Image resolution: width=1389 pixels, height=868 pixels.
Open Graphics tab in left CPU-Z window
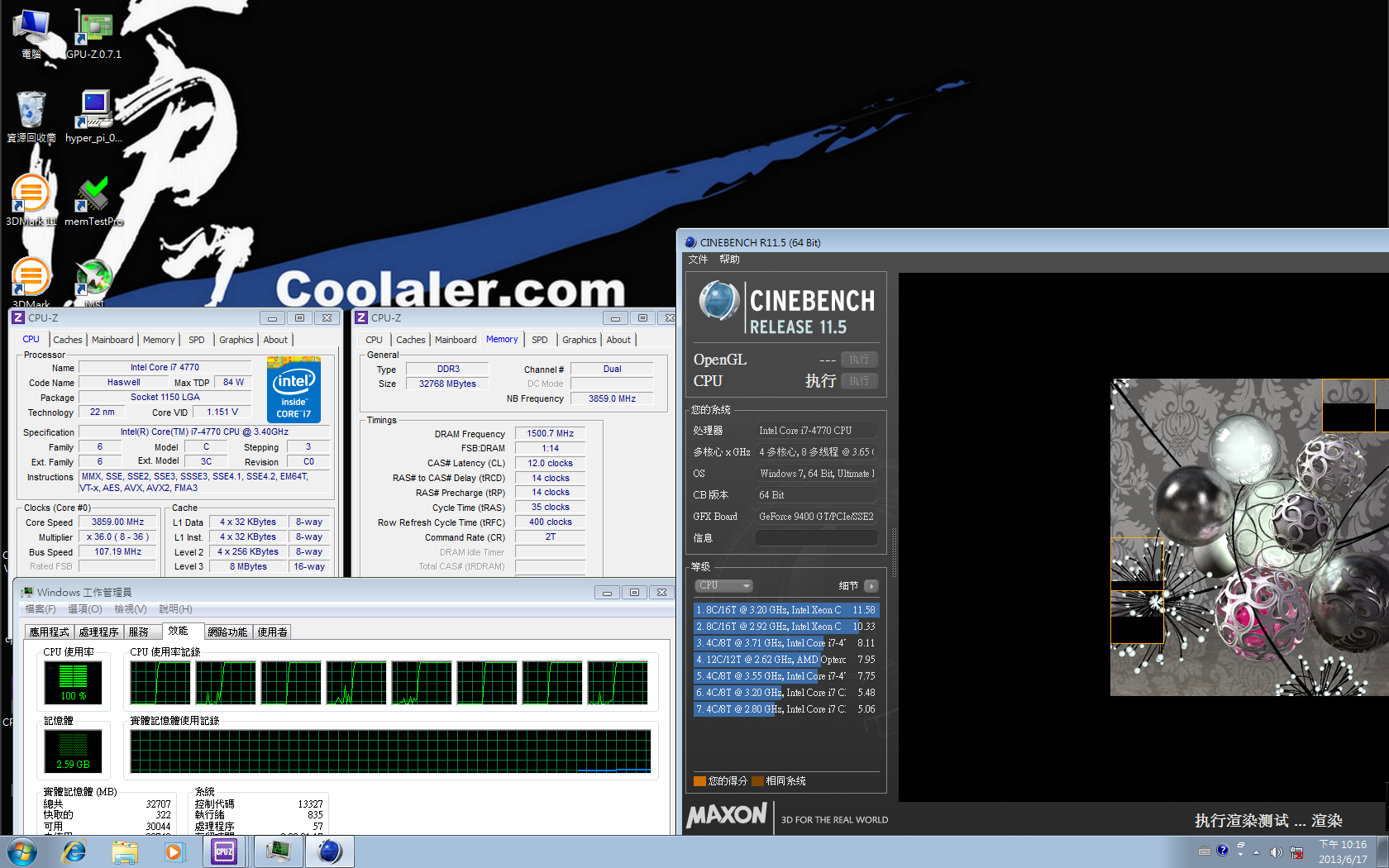pyautogui.click(x=236, y=340)
